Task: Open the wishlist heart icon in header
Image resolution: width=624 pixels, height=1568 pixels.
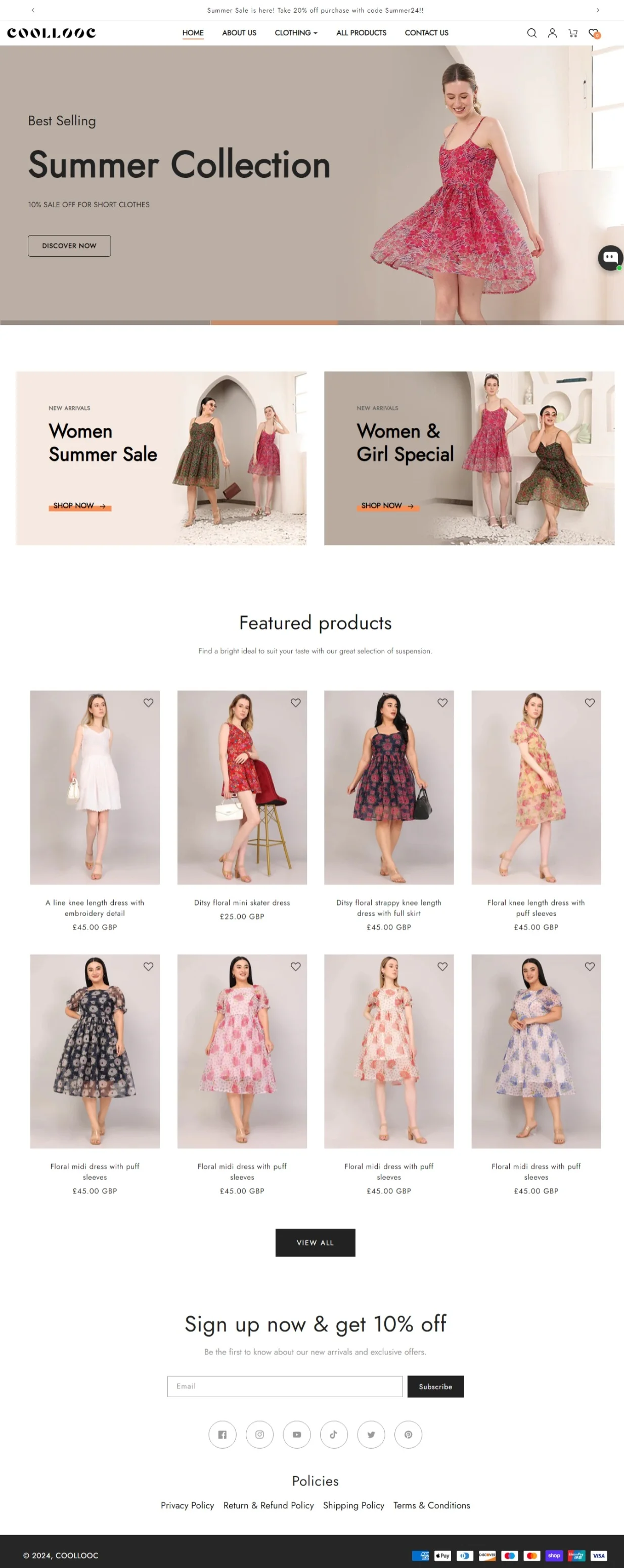Action: (594, 33)
